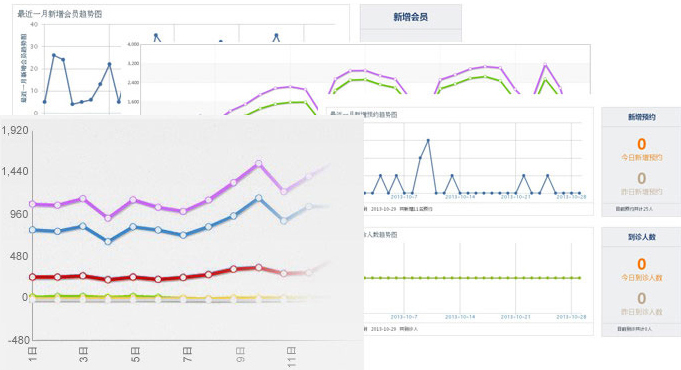Click 2013-10-14 date in appointment trend chart
Image resolution: width=681 pixels, height=370 pixels.
(x=460, y=197)
